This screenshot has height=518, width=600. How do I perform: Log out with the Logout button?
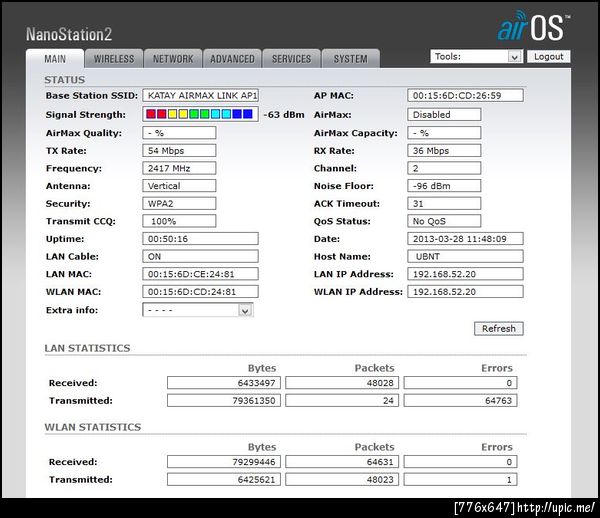point(548,57)
